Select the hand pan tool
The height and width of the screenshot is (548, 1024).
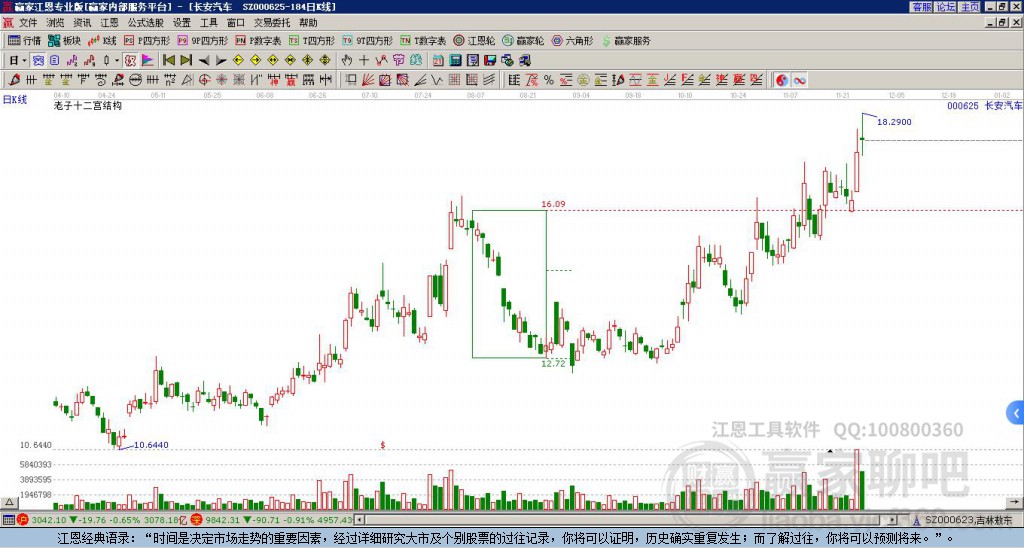click(347, 61)
